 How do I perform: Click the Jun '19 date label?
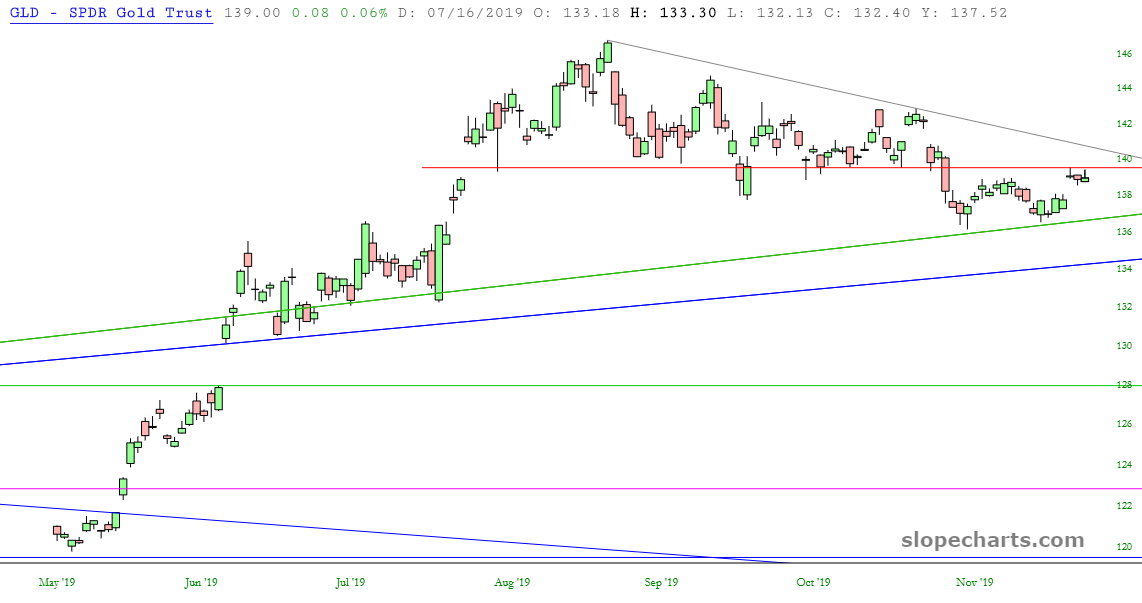[201, 582]
